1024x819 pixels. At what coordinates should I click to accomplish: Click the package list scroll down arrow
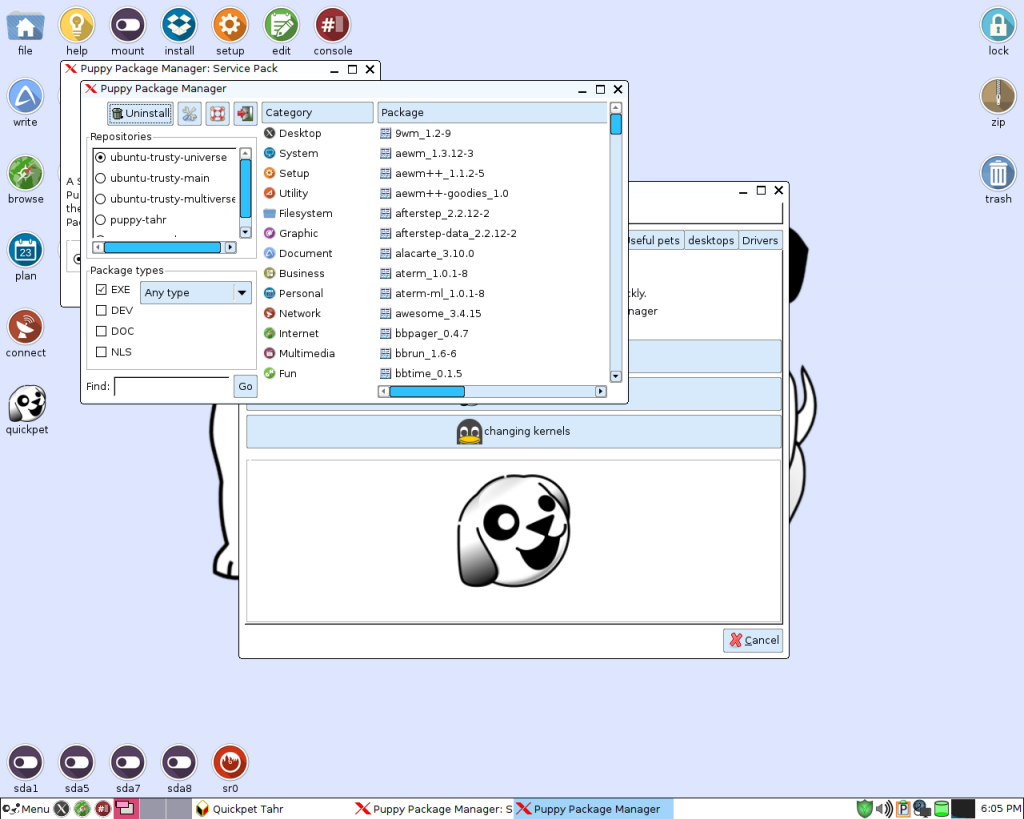615,376
